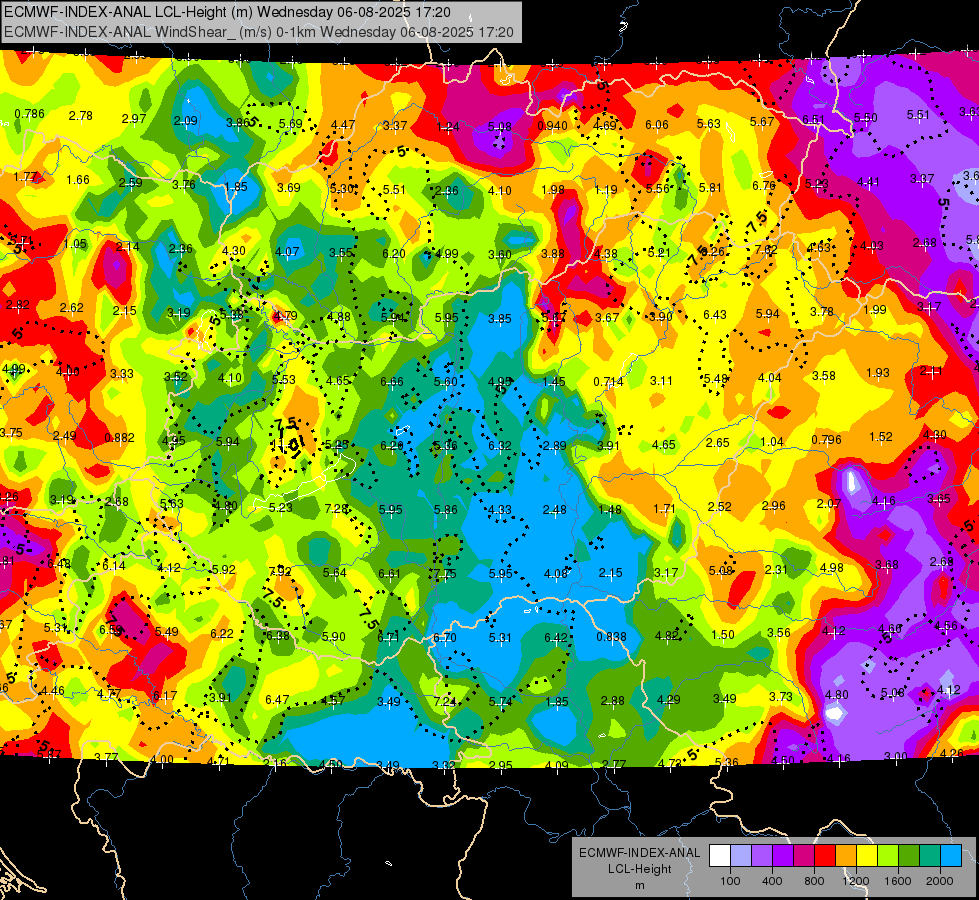The image size is (979, 900).
Task: Click the wind shear value '0.882'
Action: 119,438
